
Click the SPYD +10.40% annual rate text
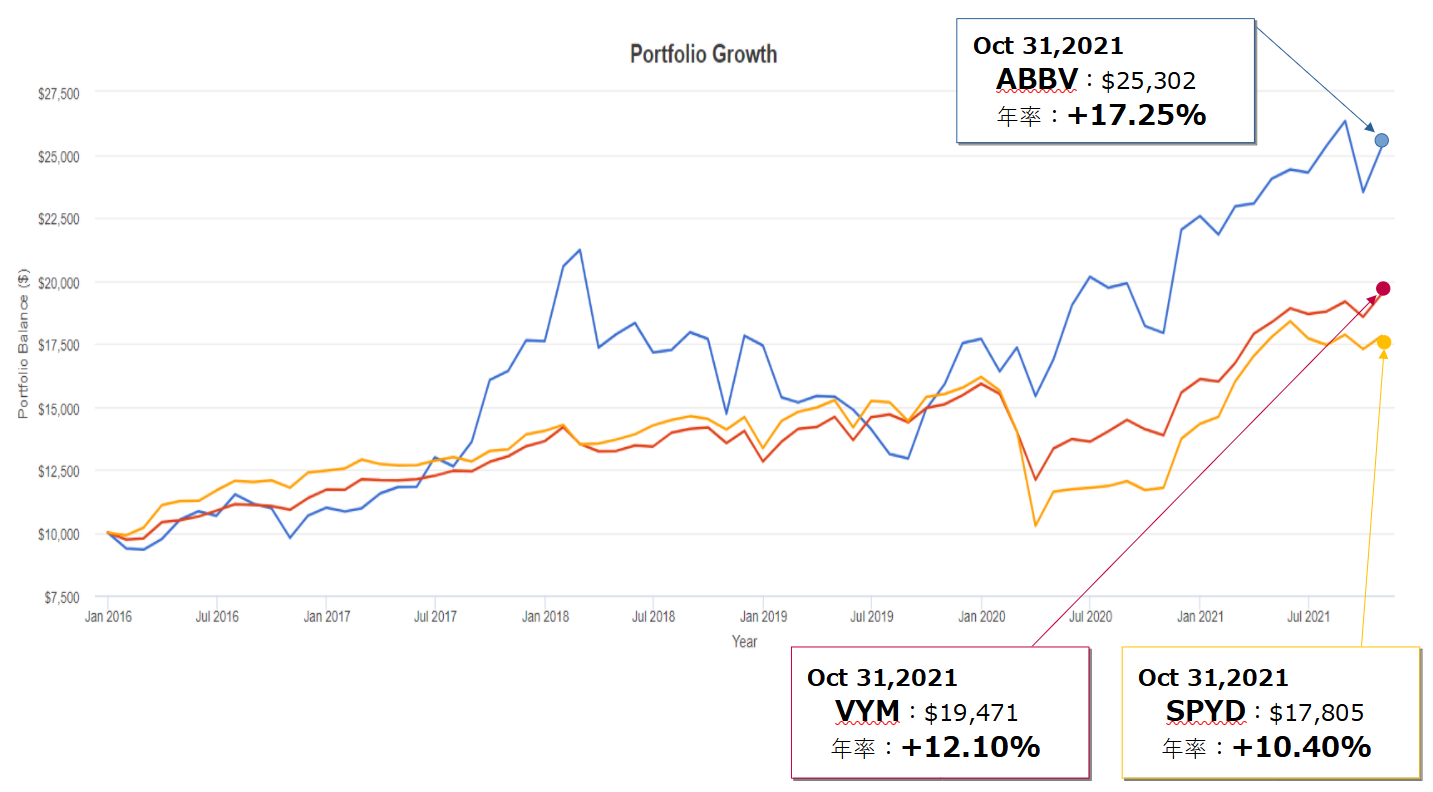[x=1300, y=746]
